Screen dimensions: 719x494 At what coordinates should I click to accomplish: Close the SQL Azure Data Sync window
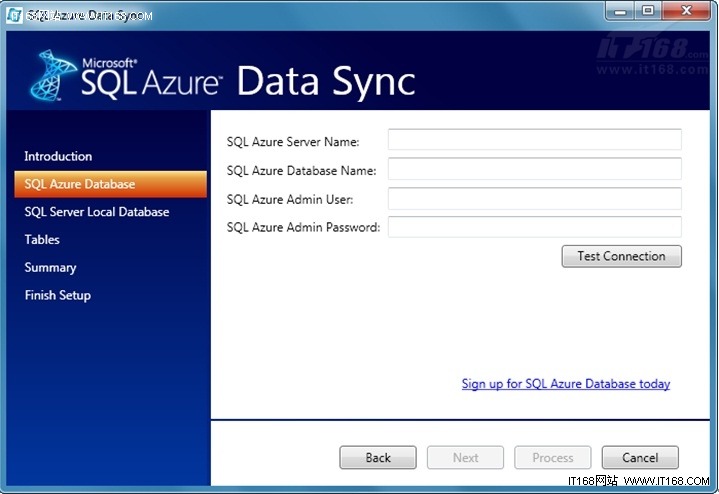tap(686, 11)
